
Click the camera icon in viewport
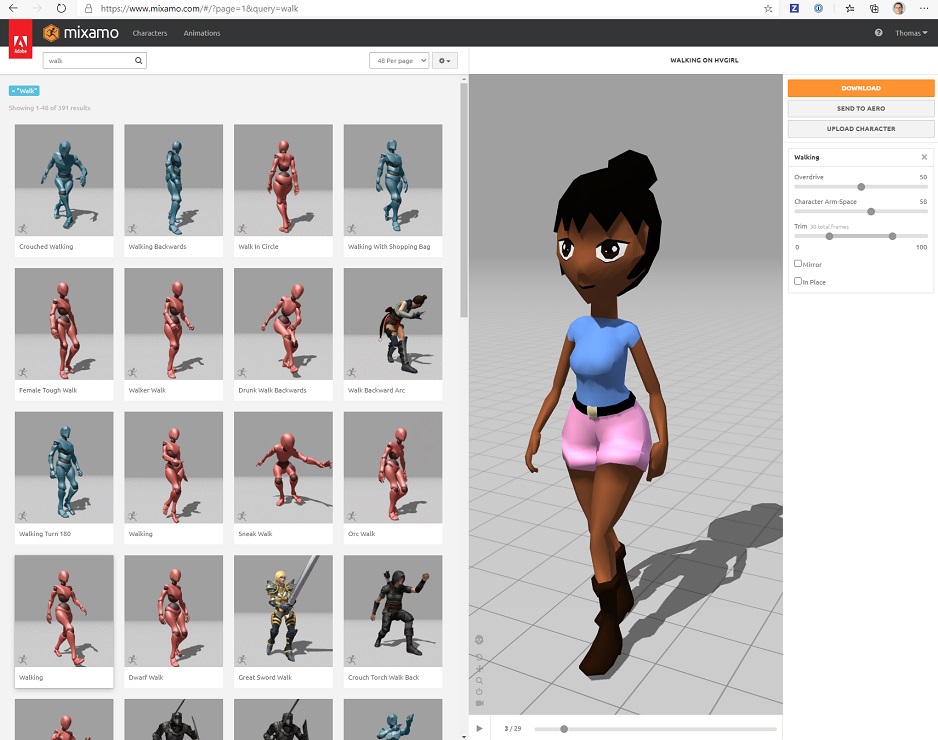pos(480,703)
